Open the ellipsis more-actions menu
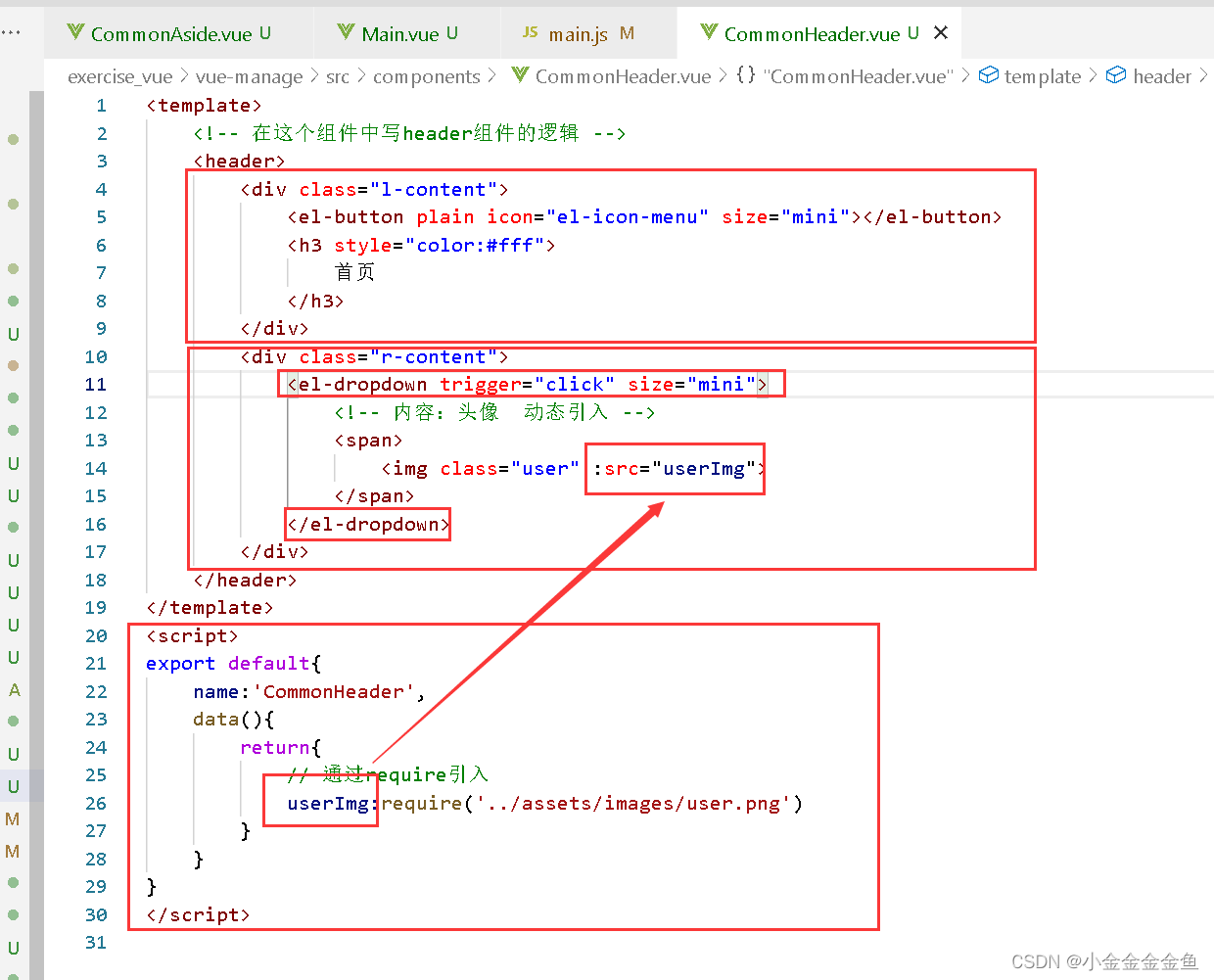 point(12,32)
